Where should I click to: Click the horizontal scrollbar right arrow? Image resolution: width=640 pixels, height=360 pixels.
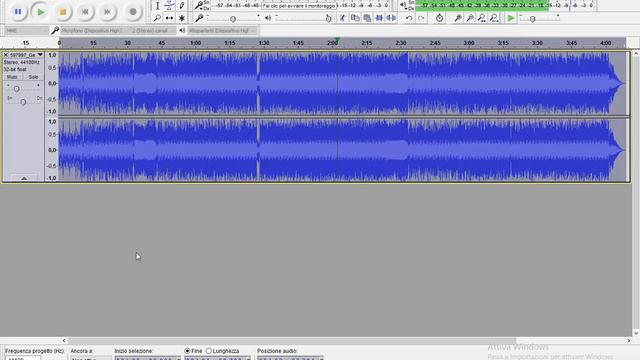pos(629,340)
